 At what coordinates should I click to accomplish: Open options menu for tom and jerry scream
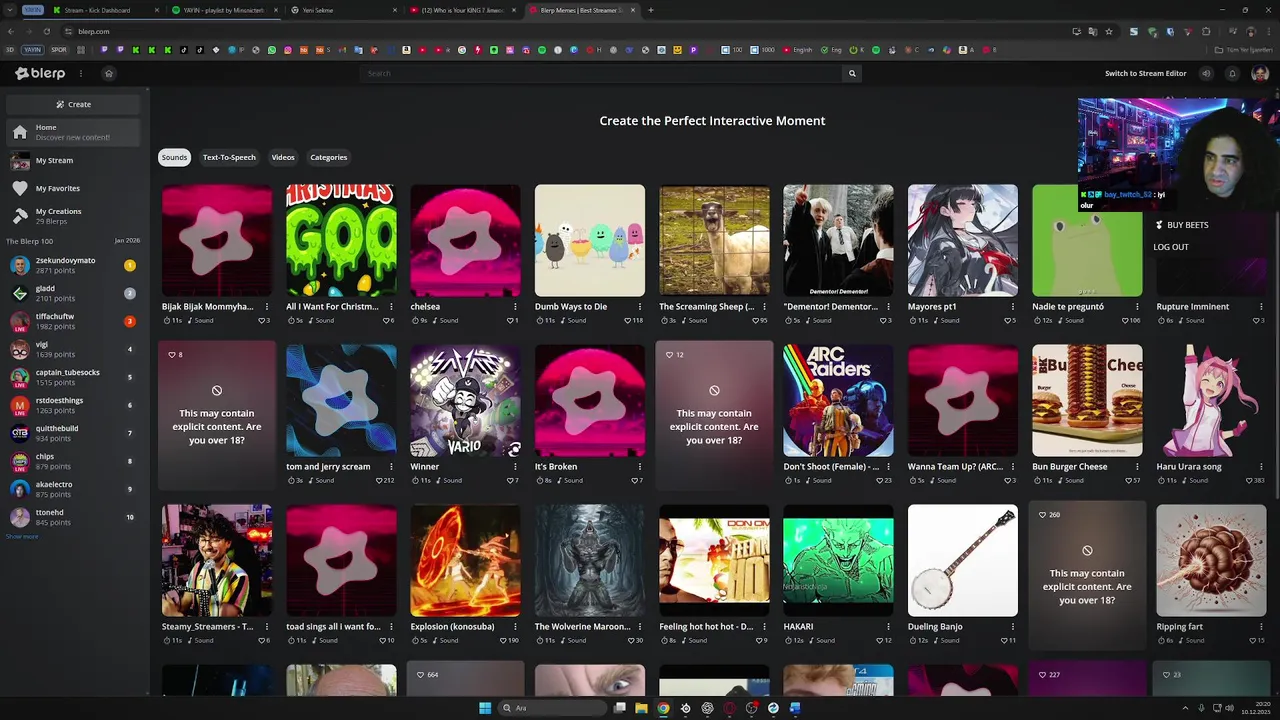(391, 467)
